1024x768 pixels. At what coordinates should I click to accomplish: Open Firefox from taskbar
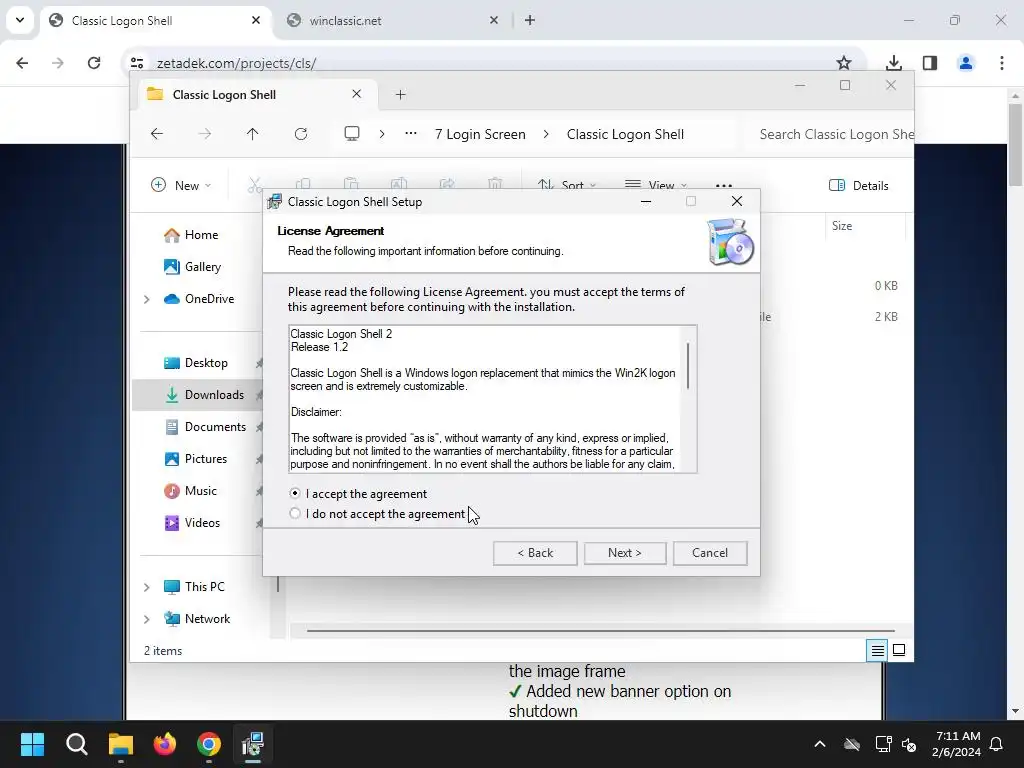click(x=165, y=744)
